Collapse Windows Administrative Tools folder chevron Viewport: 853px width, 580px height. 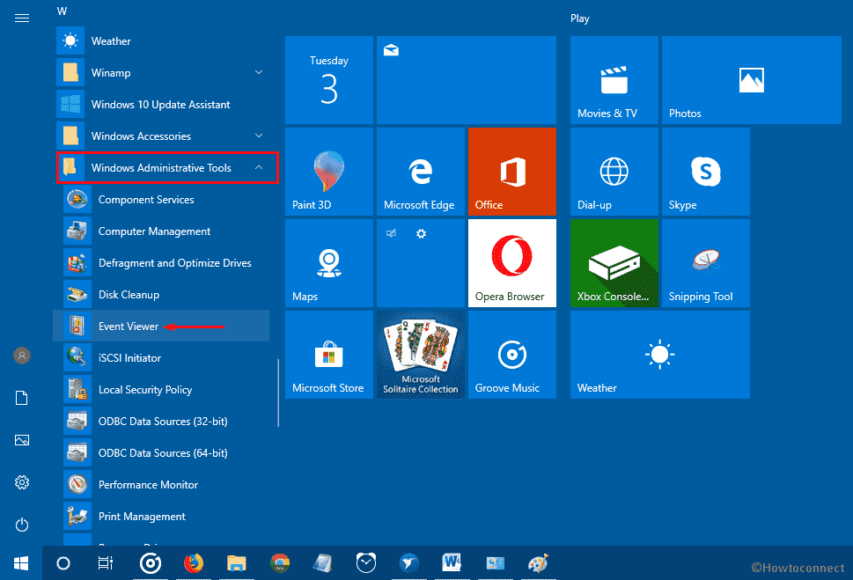point(259,168)
